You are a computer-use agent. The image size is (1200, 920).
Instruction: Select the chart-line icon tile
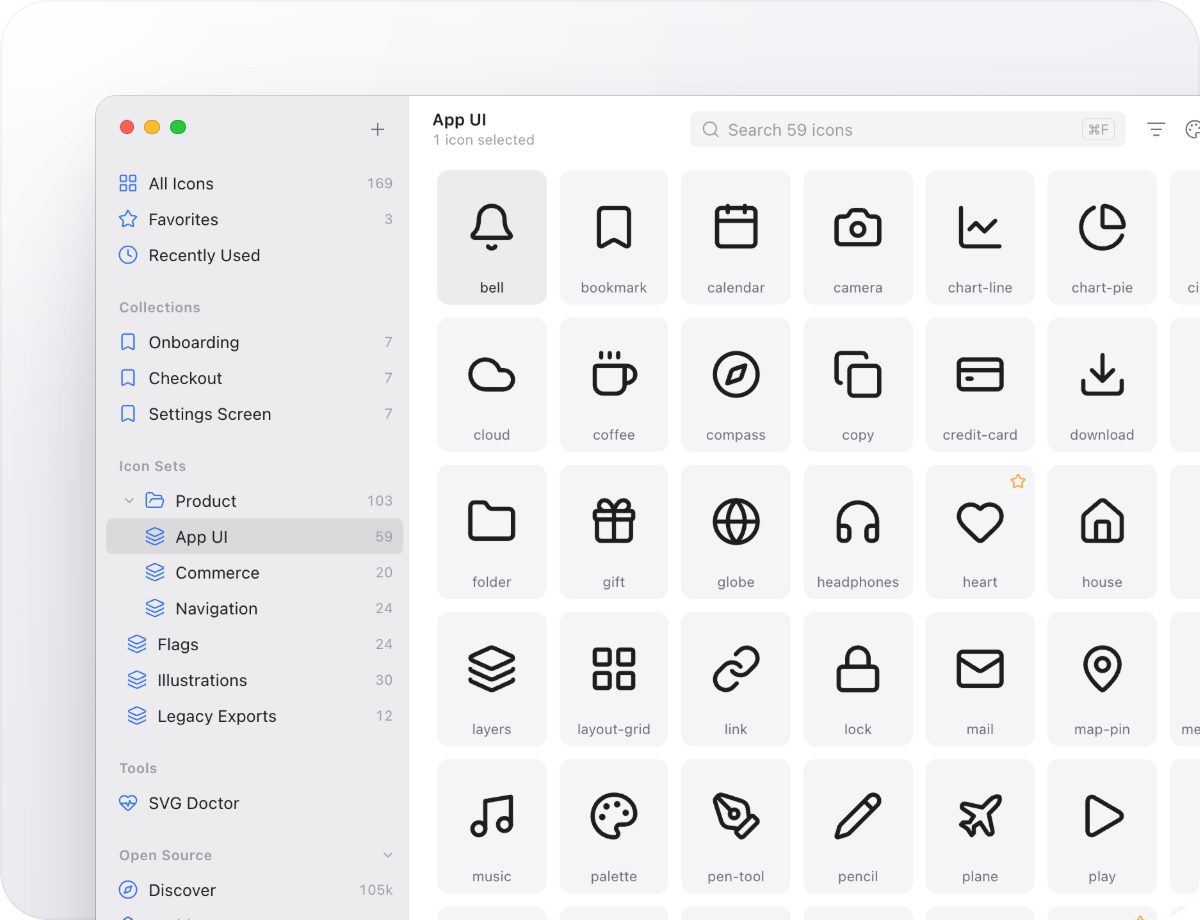click(980, 237)
